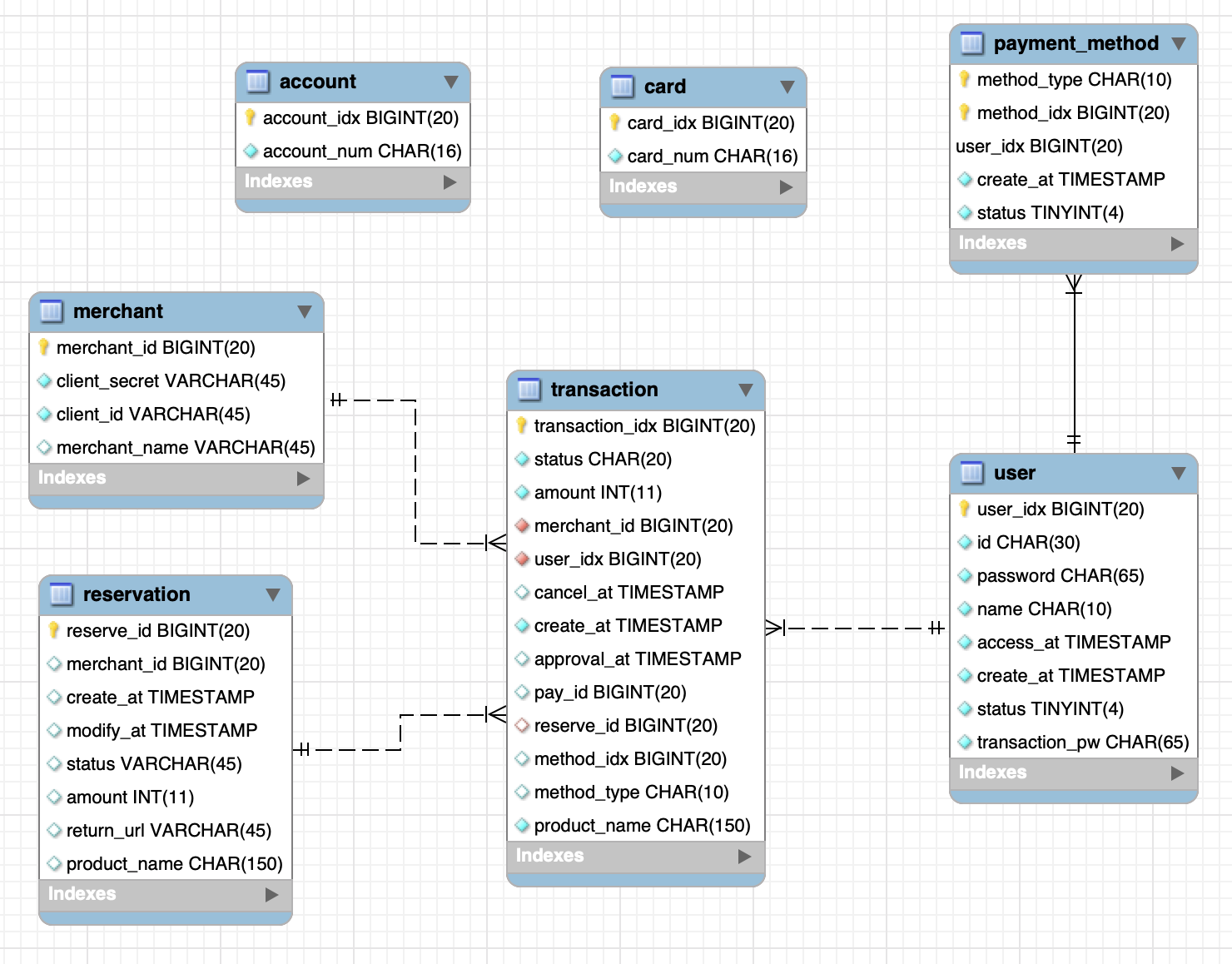1232x964 pixels.
Task: Click the diamond icon beside reserve_id in transaction
Action: pyautogui.click(x=522, y=725)
